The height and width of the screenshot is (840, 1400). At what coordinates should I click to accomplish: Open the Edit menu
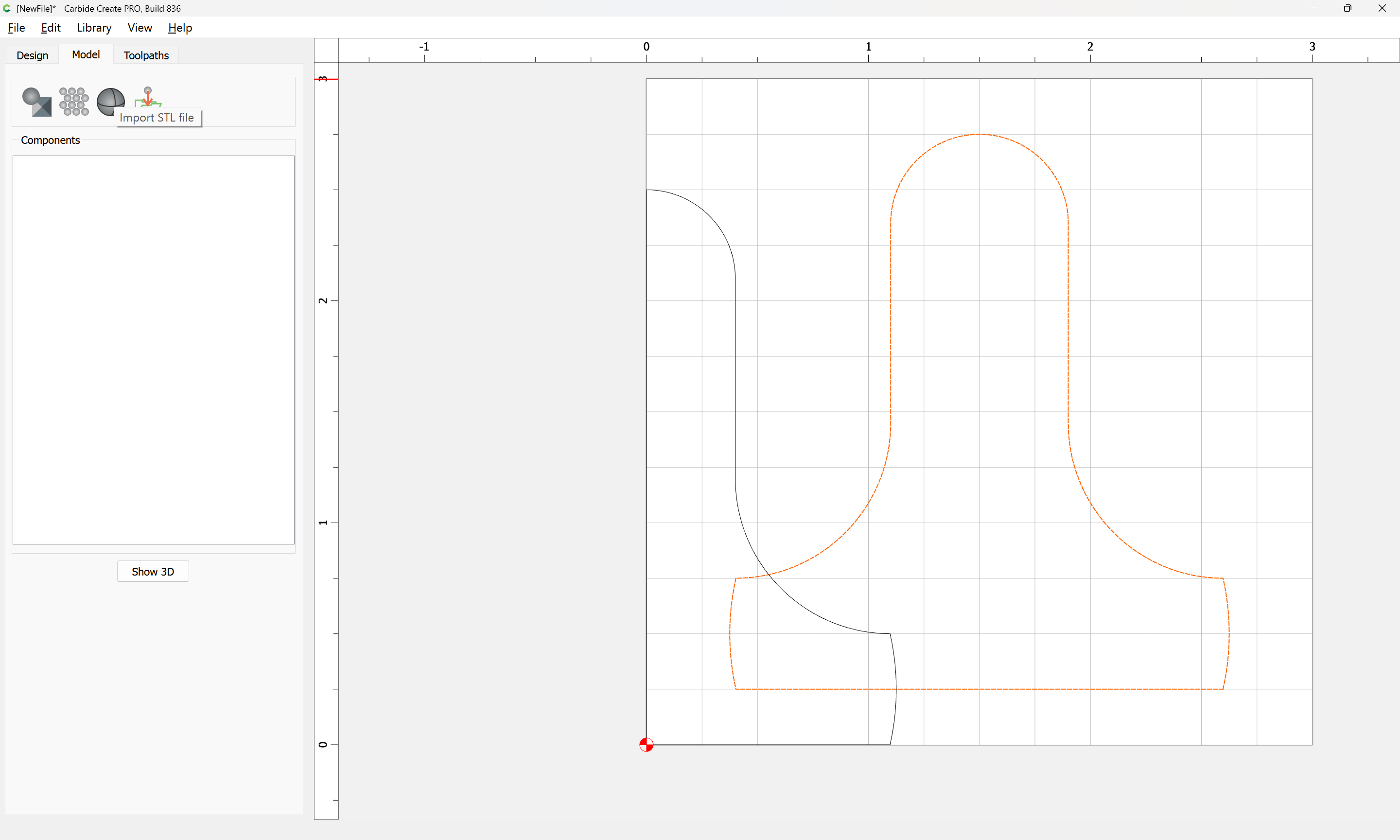[x=51, y=28]
